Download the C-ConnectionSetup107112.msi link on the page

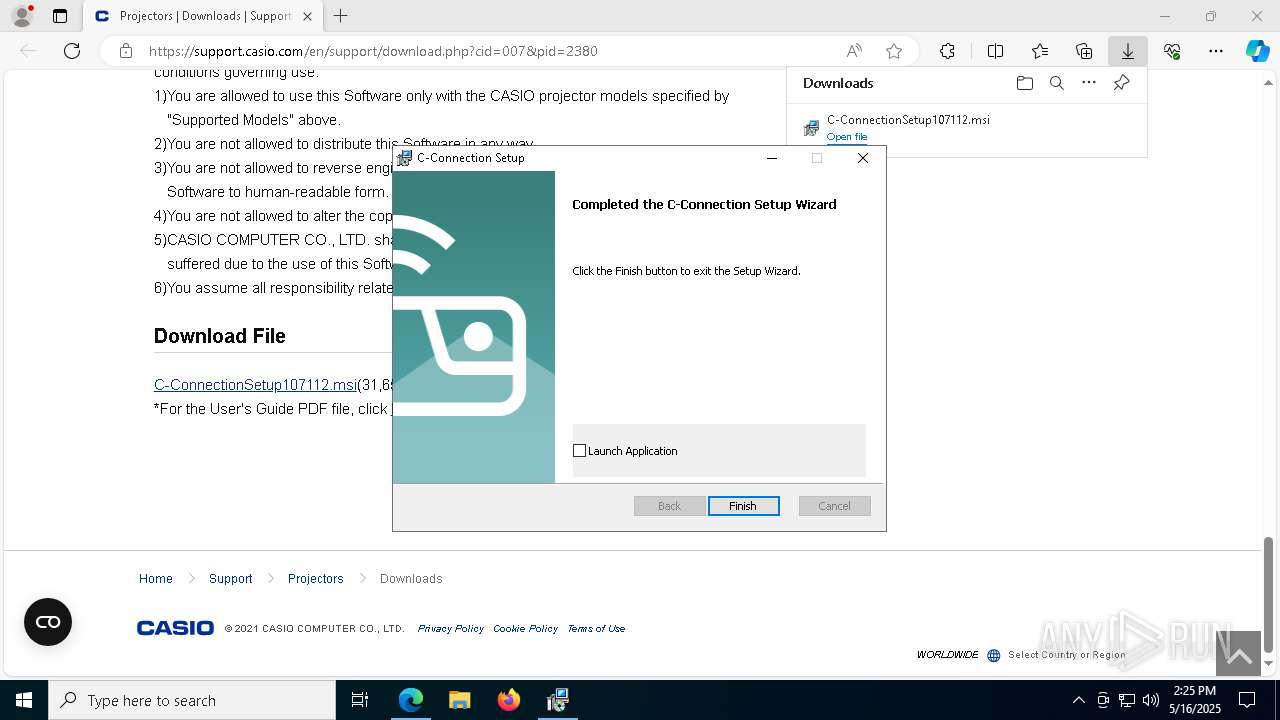coord(255,385)
